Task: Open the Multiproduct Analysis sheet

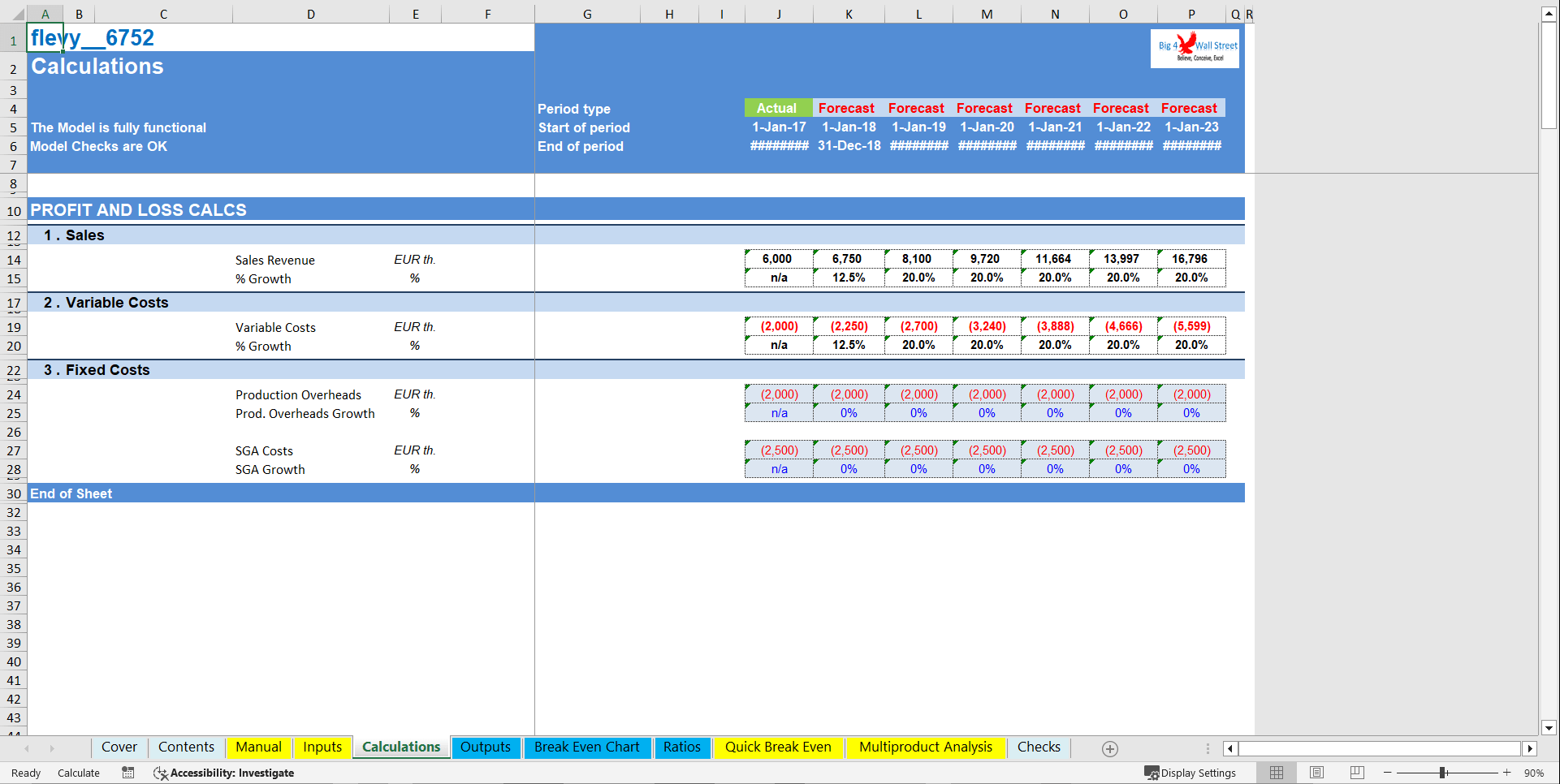Action: click(926, 747)
